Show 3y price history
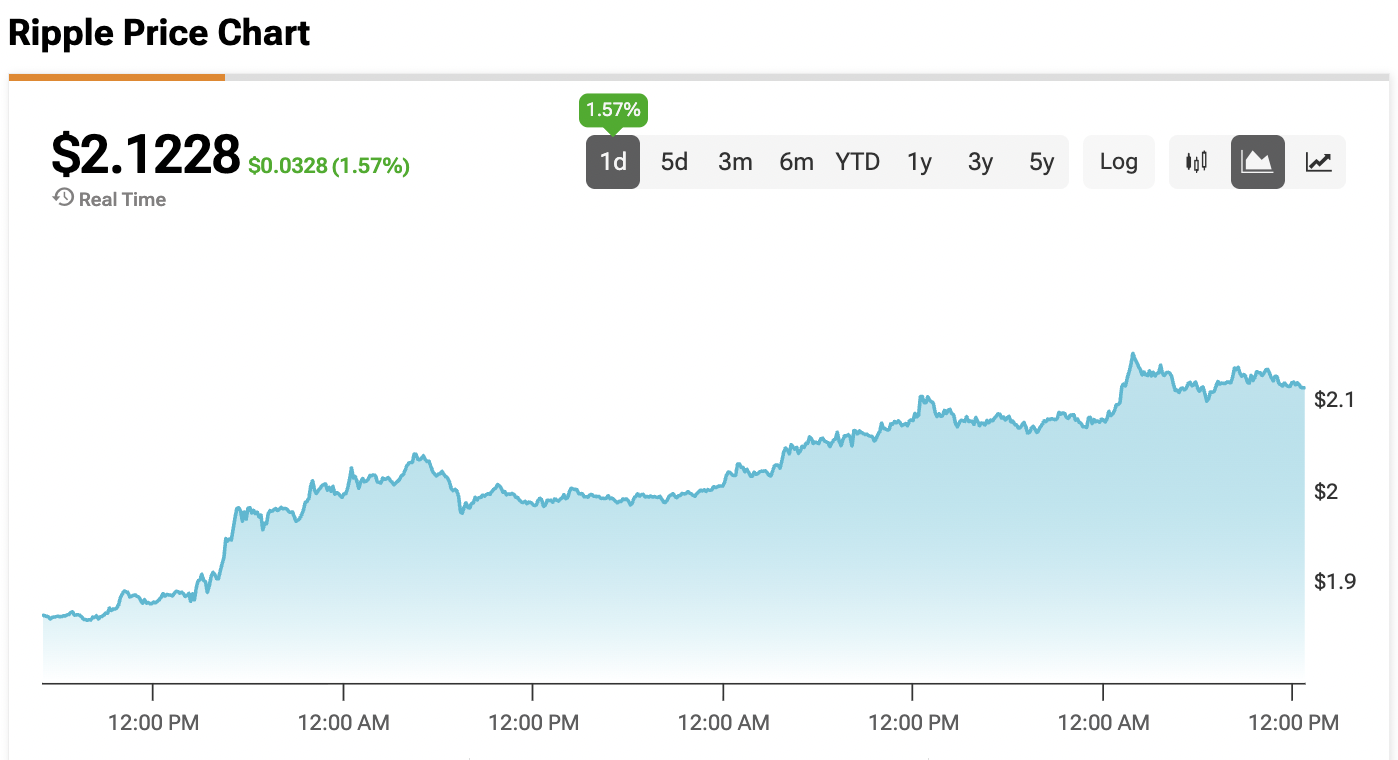 (x=980, y=162)
